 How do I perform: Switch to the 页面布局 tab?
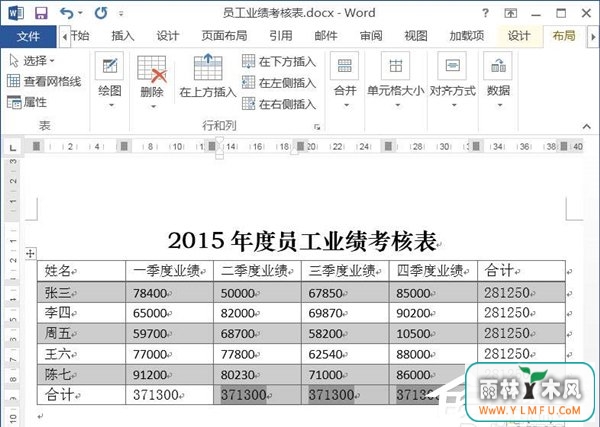pyautogui.click(x=224, y=36)
